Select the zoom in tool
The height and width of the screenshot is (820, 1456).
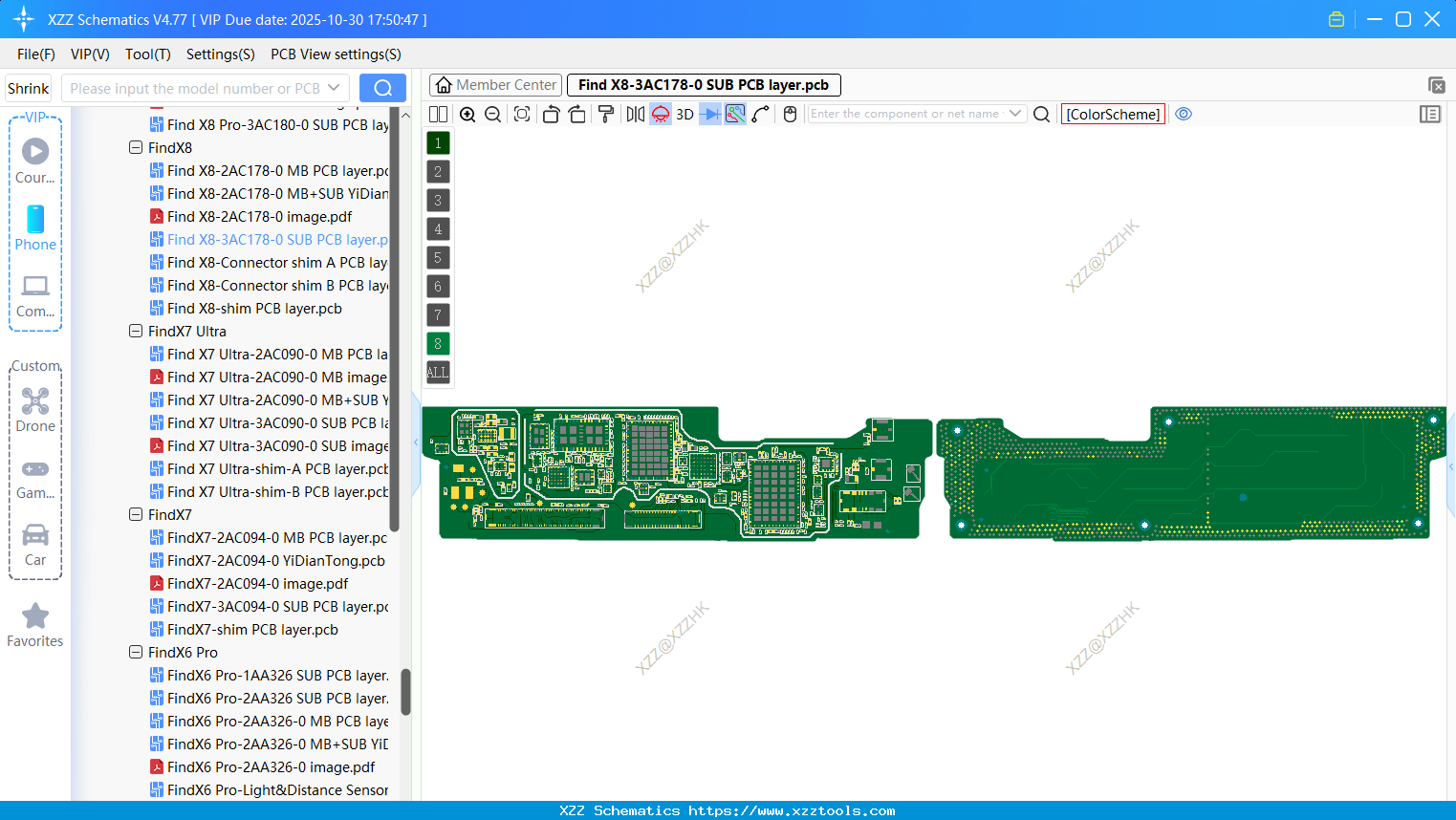tap(467, 114)
